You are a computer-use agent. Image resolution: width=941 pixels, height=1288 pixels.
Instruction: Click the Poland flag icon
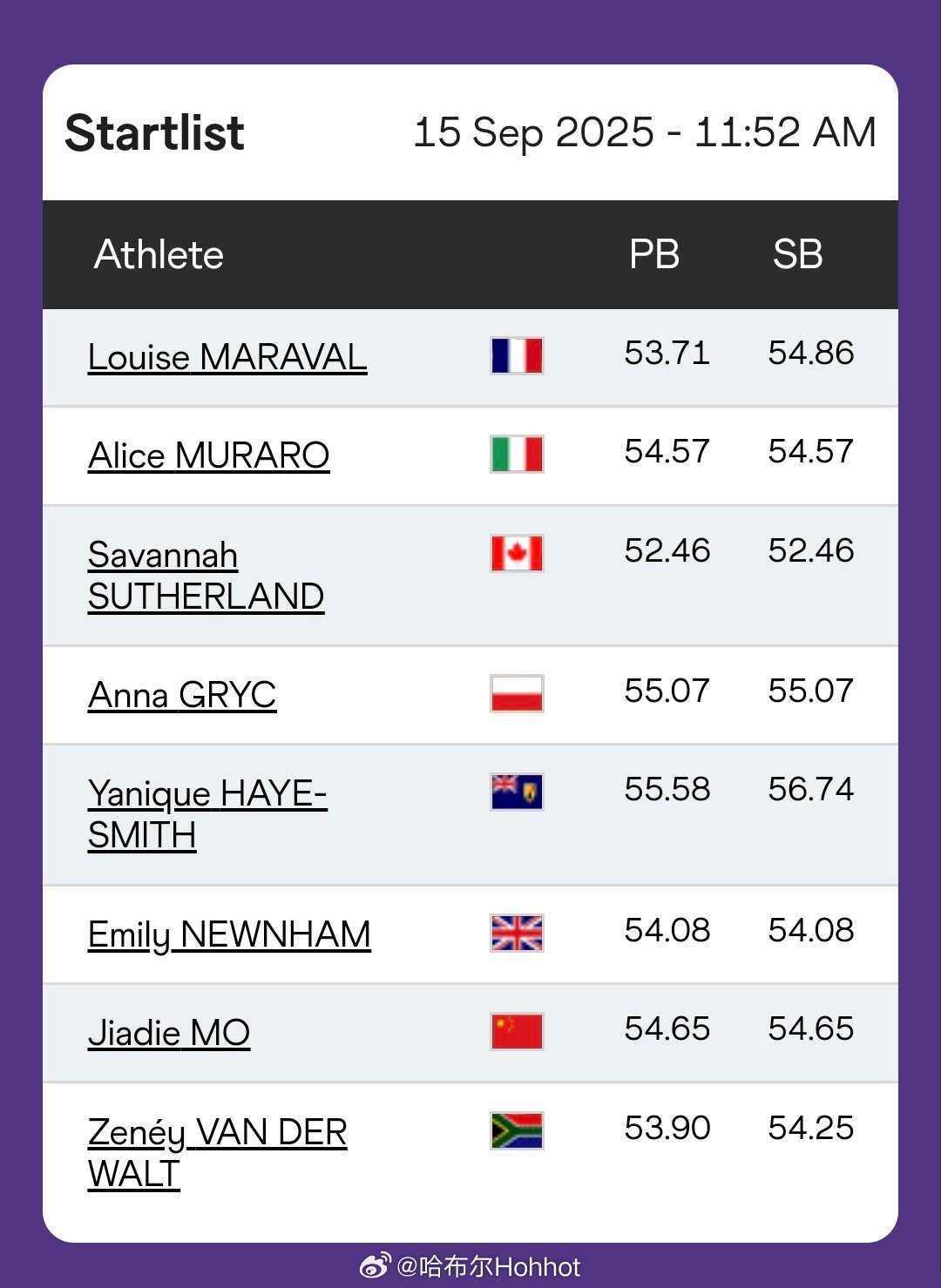pyautogui.click(x=517, y=693)
